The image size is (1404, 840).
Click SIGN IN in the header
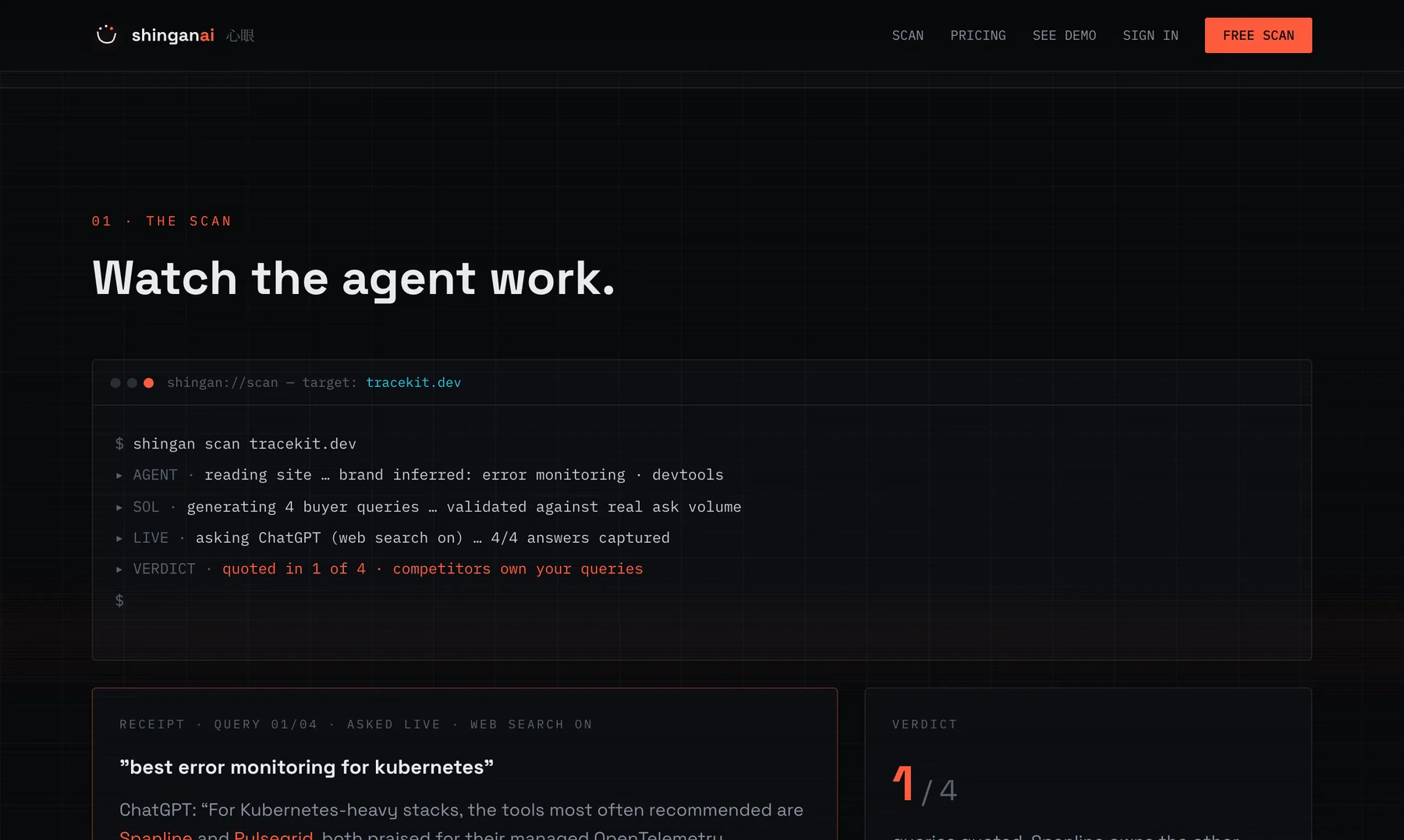[x=1150, y=35]
